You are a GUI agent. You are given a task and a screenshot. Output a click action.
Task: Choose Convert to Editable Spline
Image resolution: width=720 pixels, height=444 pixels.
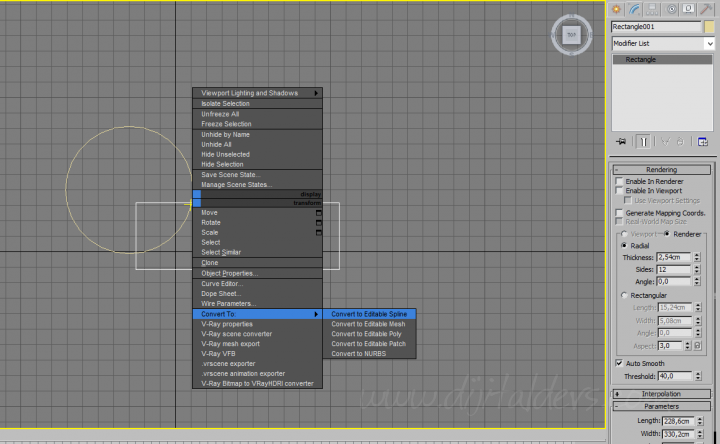click(371, 314)
